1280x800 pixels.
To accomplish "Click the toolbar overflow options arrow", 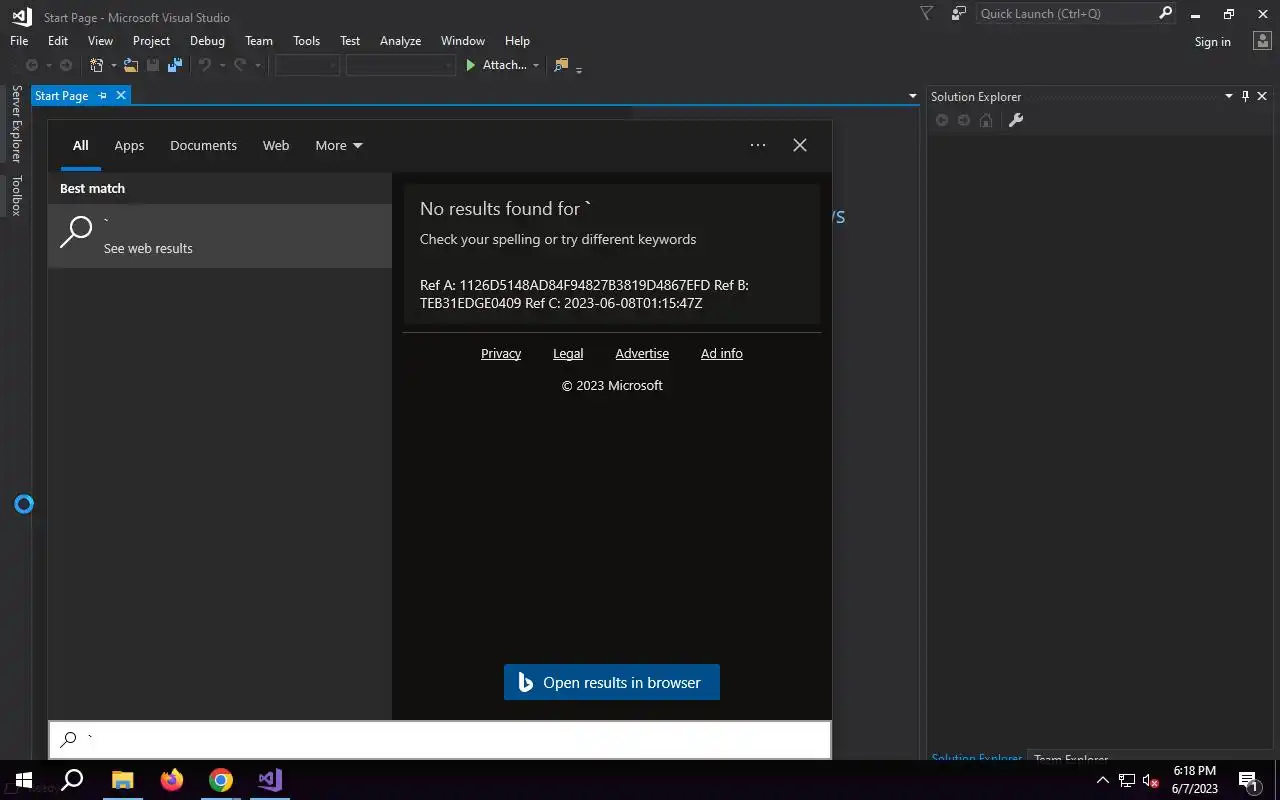I will 579,68.
